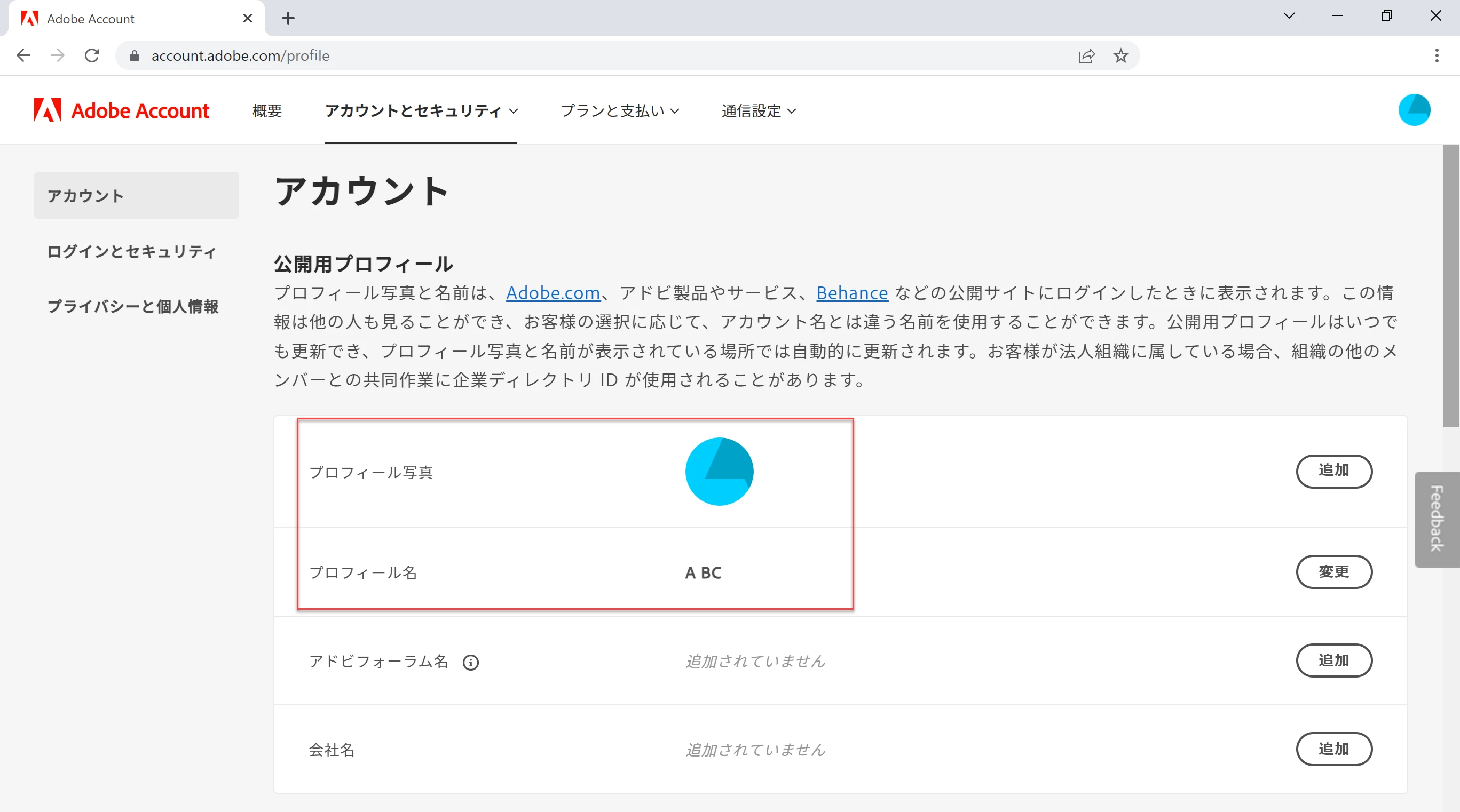The height and width of the screenshot is (812, 1460).
Task: Click the Adobe logo in header
Action: (48, 110)
